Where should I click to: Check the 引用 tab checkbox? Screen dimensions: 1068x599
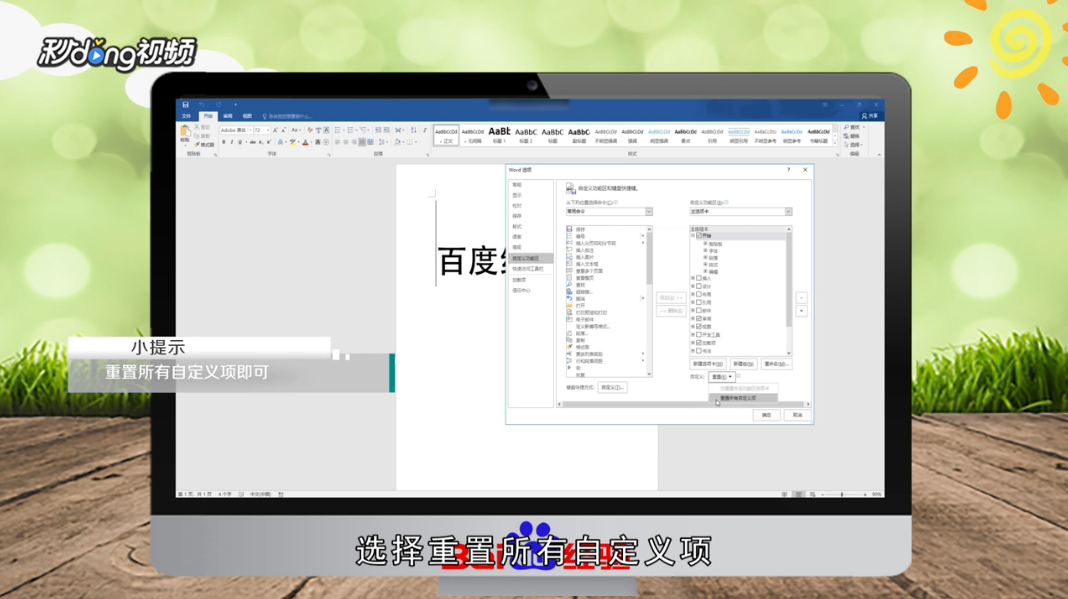click(699, 302)
